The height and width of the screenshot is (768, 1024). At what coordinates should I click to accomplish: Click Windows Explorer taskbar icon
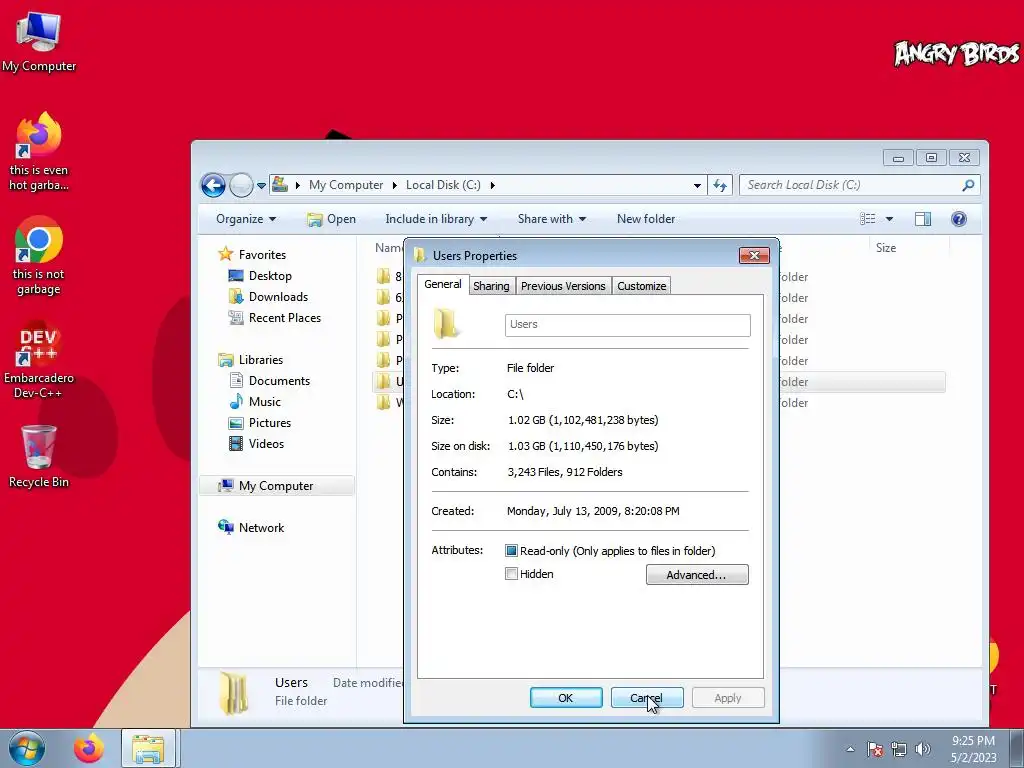click(148, 748)
